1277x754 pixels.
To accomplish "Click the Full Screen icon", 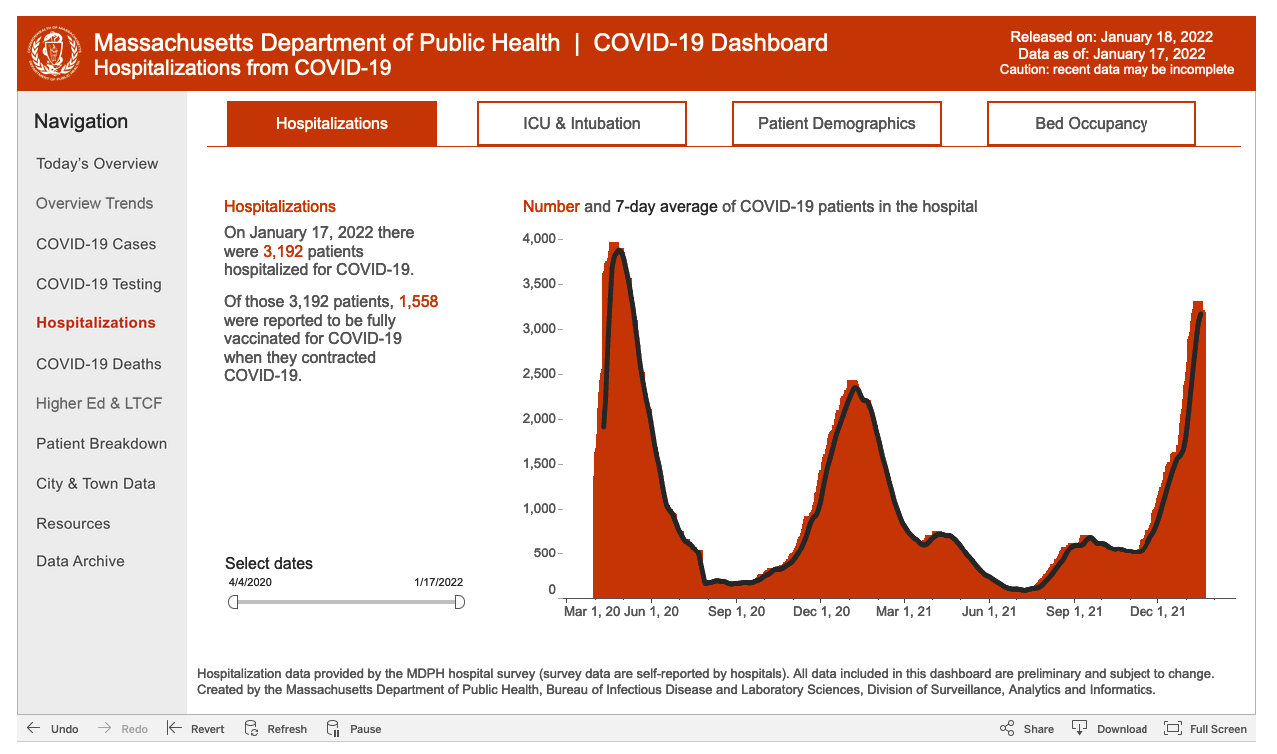I will coord(1173,728).
